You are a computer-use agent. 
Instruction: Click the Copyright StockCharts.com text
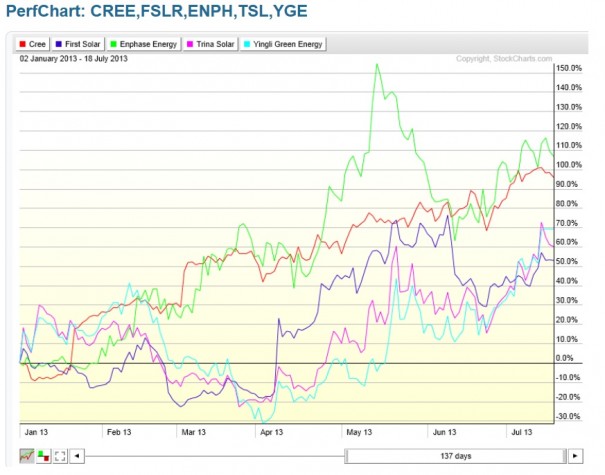click(x=504, y=59)
